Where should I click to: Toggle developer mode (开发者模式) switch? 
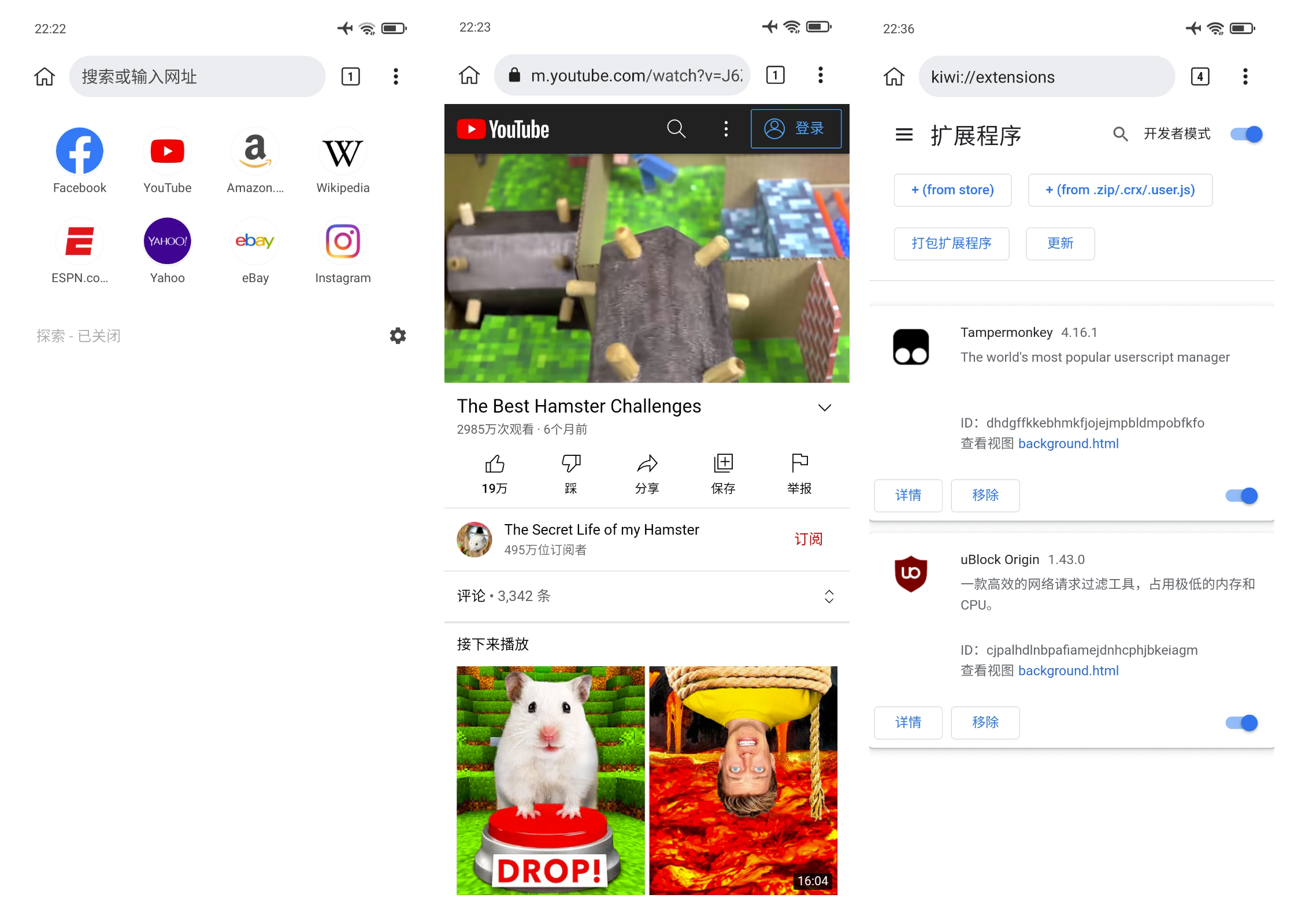point(1246,134)
